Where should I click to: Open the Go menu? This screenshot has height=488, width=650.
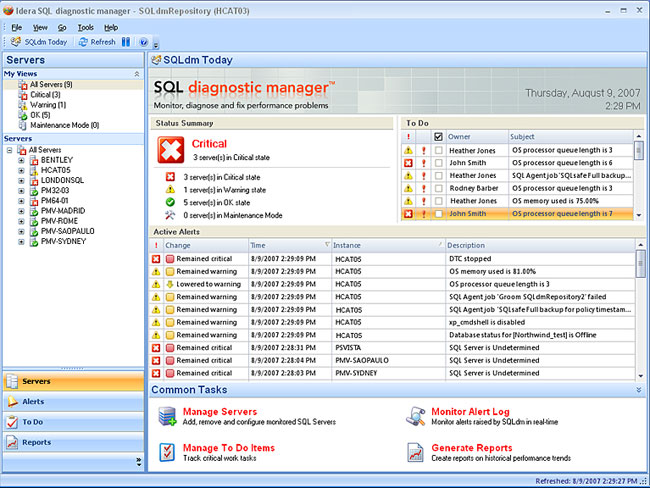62,28
